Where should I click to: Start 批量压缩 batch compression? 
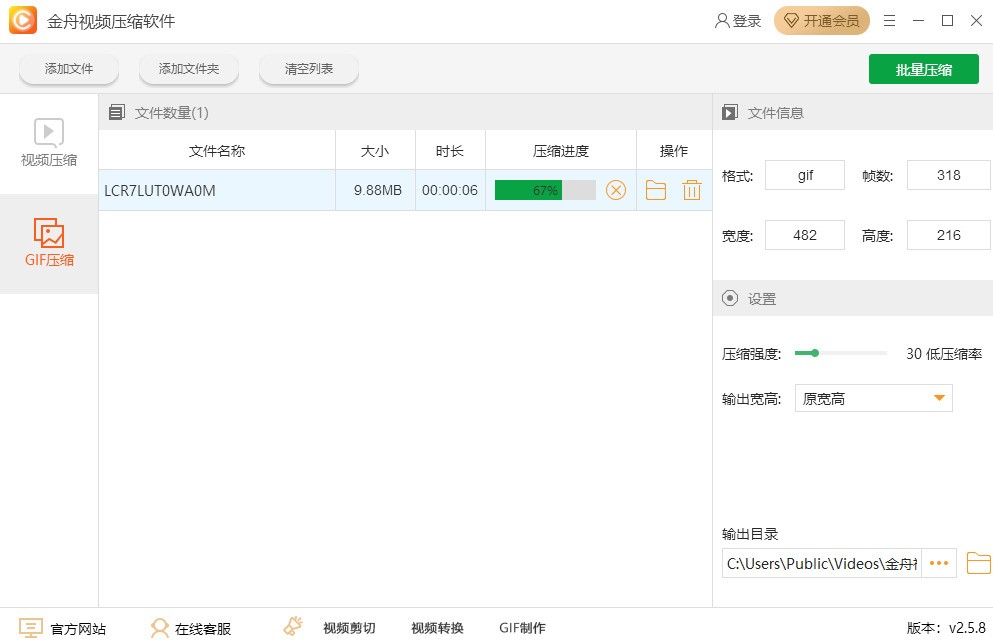(923, 69)
